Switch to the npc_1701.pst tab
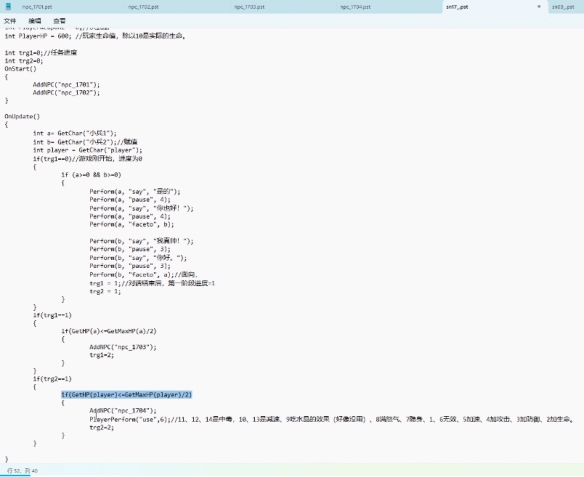The image size is (584, 477). tap(37, 7)
